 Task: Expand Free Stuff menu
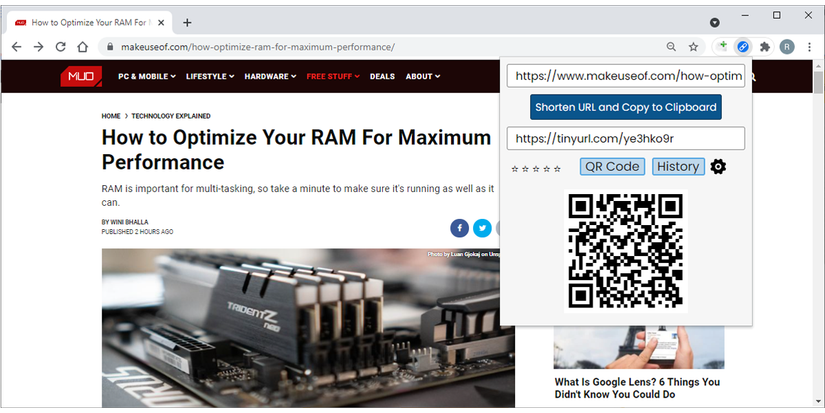coord(333,76)
